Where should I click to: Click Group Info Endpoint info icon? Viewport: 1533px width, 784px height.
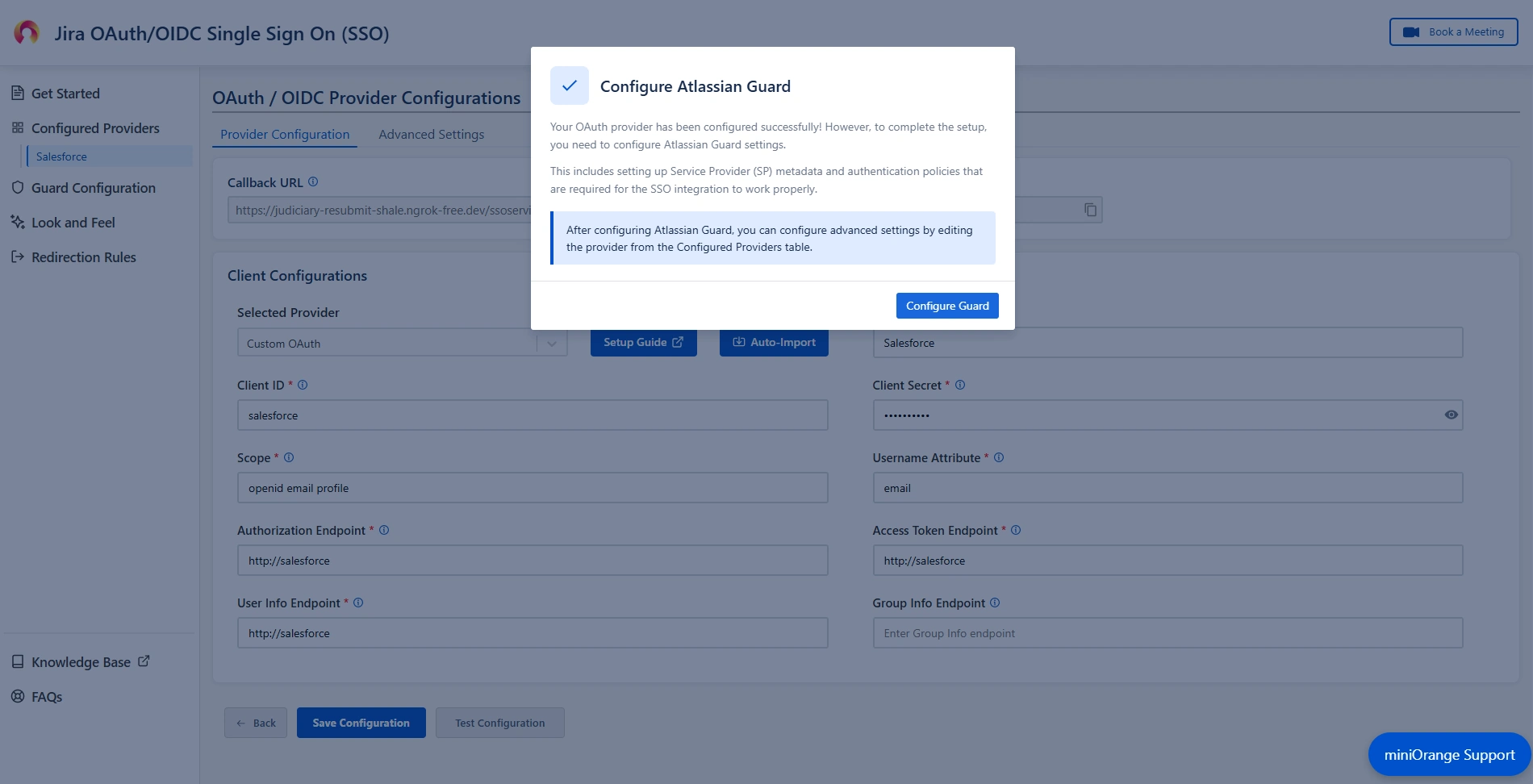[x=995, y=603]
